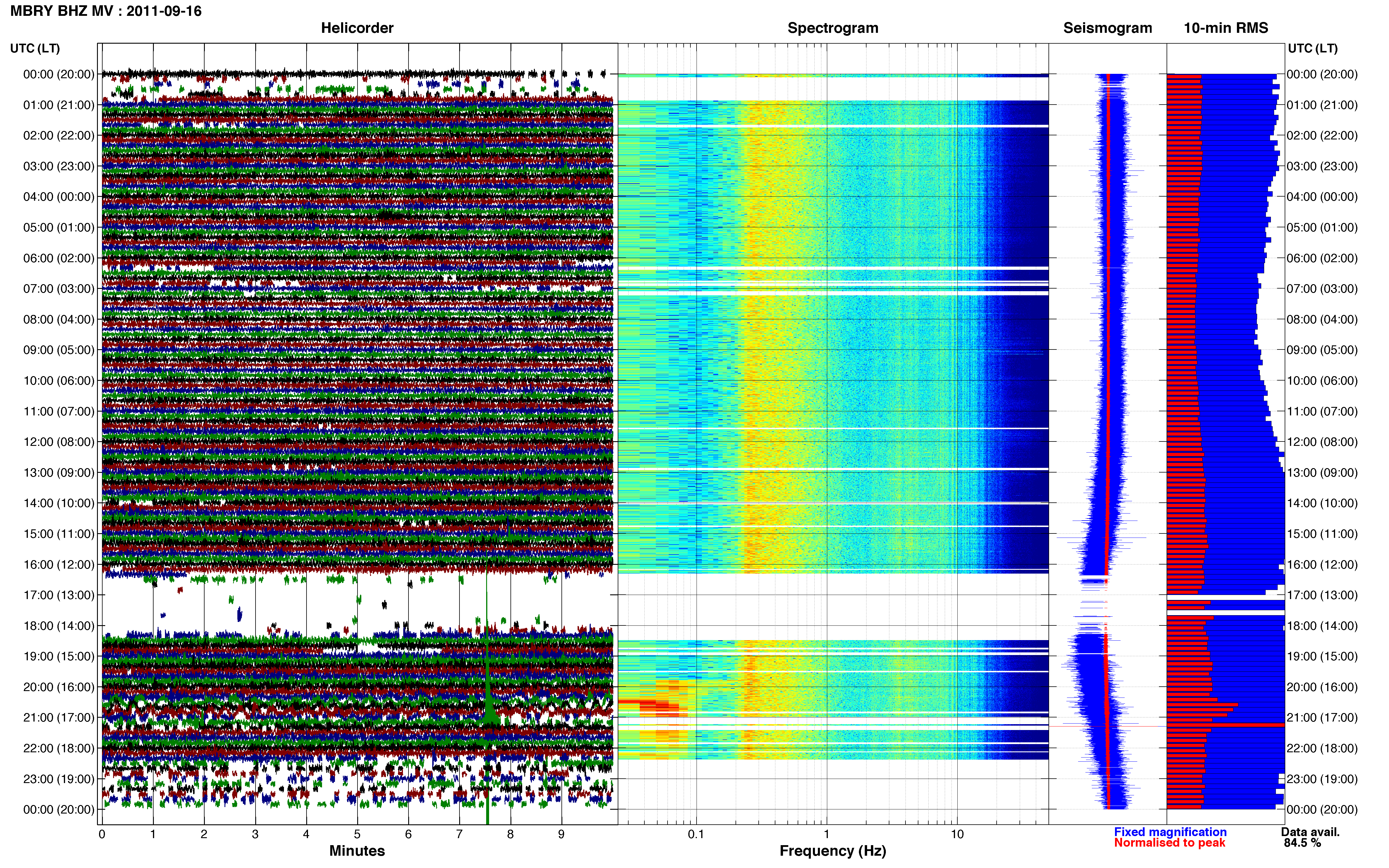Click right-axis time label '14:00 (10:00)'

click(x=1322, y=503)
